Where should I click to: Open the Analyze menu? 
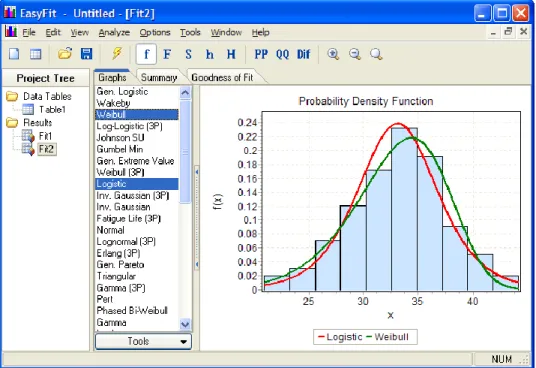pyautogui.click(x=114, y=32)
